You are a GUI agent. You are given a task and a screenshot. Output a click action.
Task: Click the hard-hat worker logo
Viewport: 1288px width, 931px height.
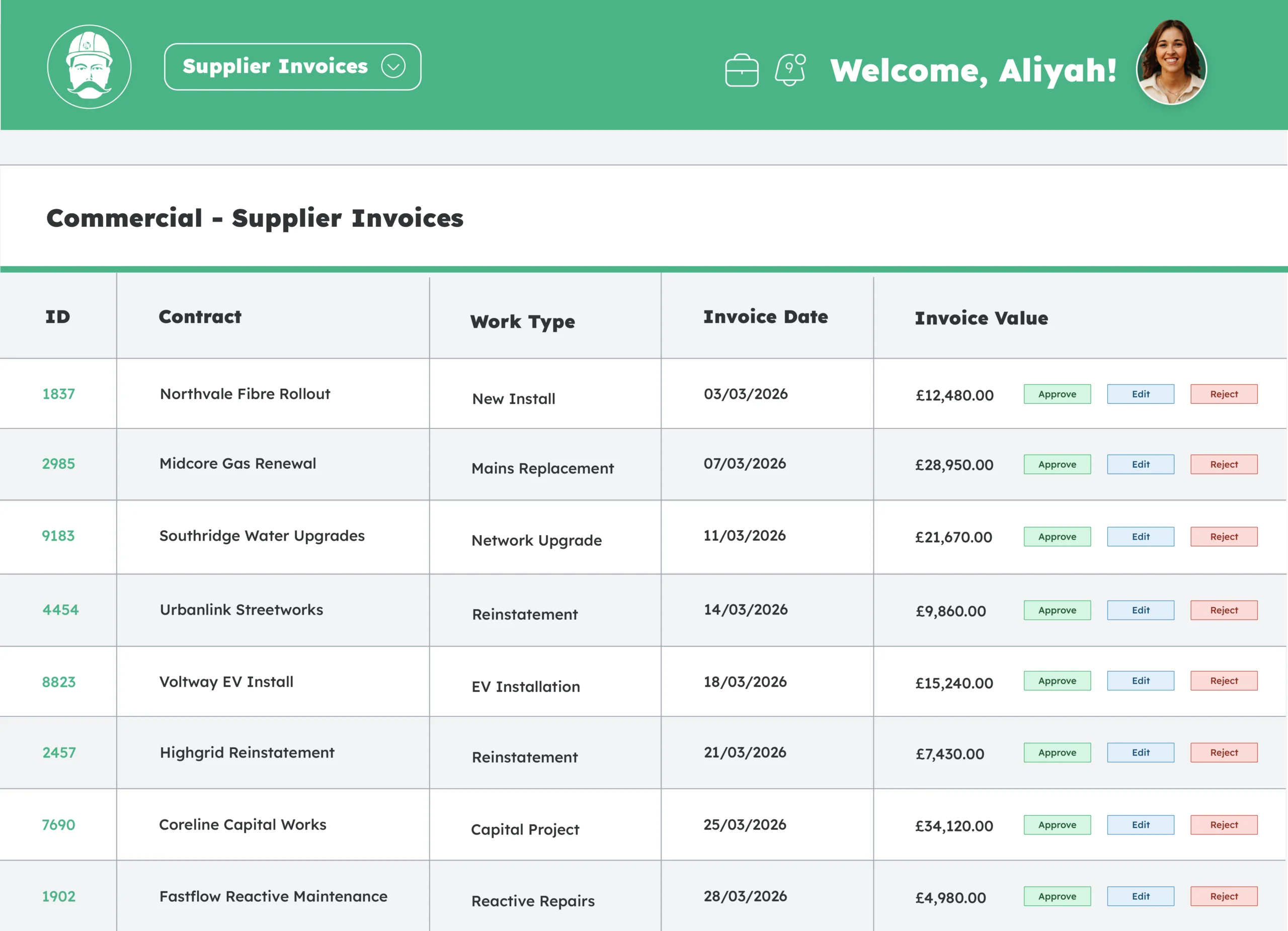tap(89, 66)
